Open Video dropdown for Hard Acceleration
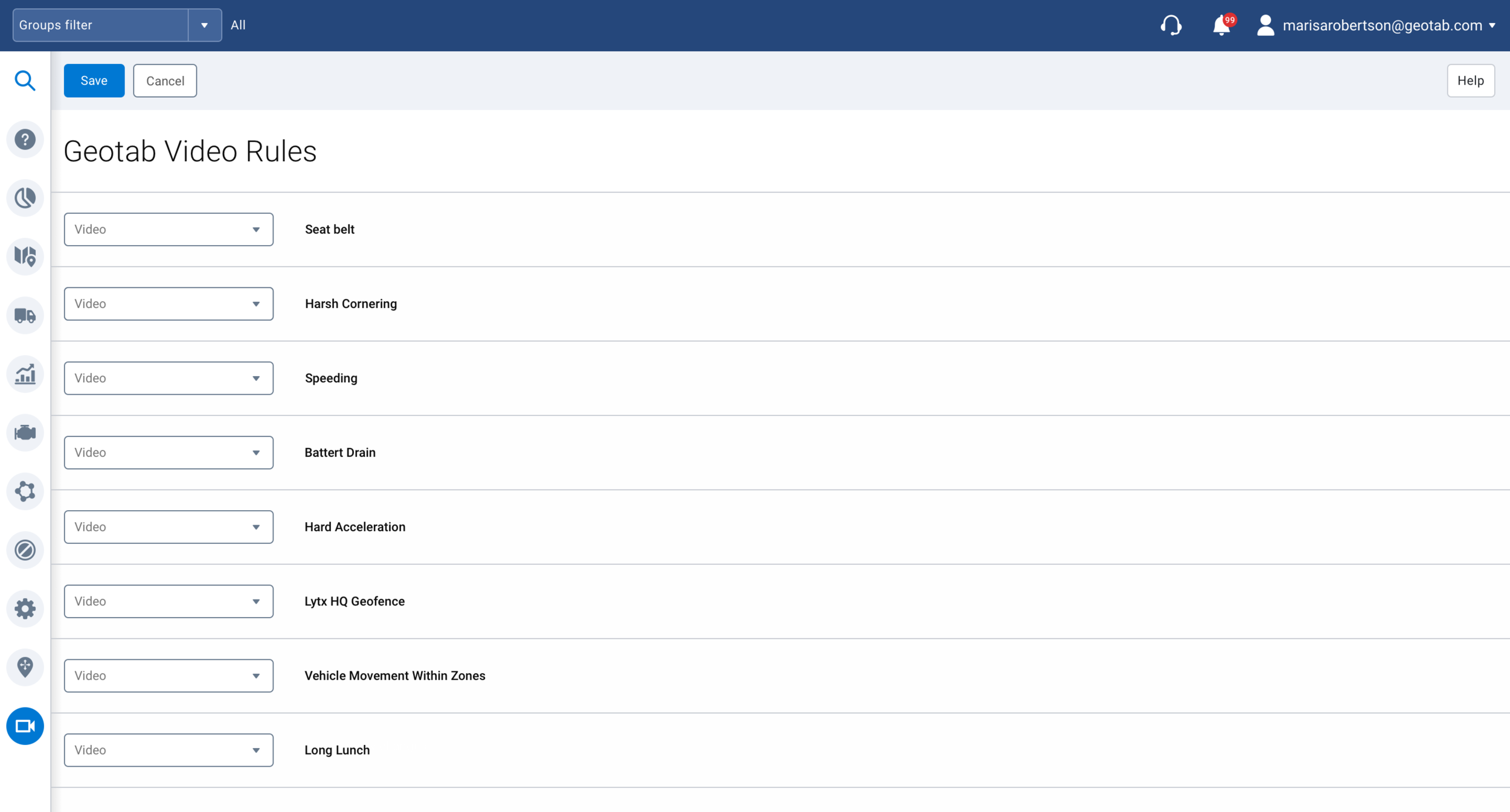The height and width of the screenshot is (812, 1510). click(x=169, y=526)
